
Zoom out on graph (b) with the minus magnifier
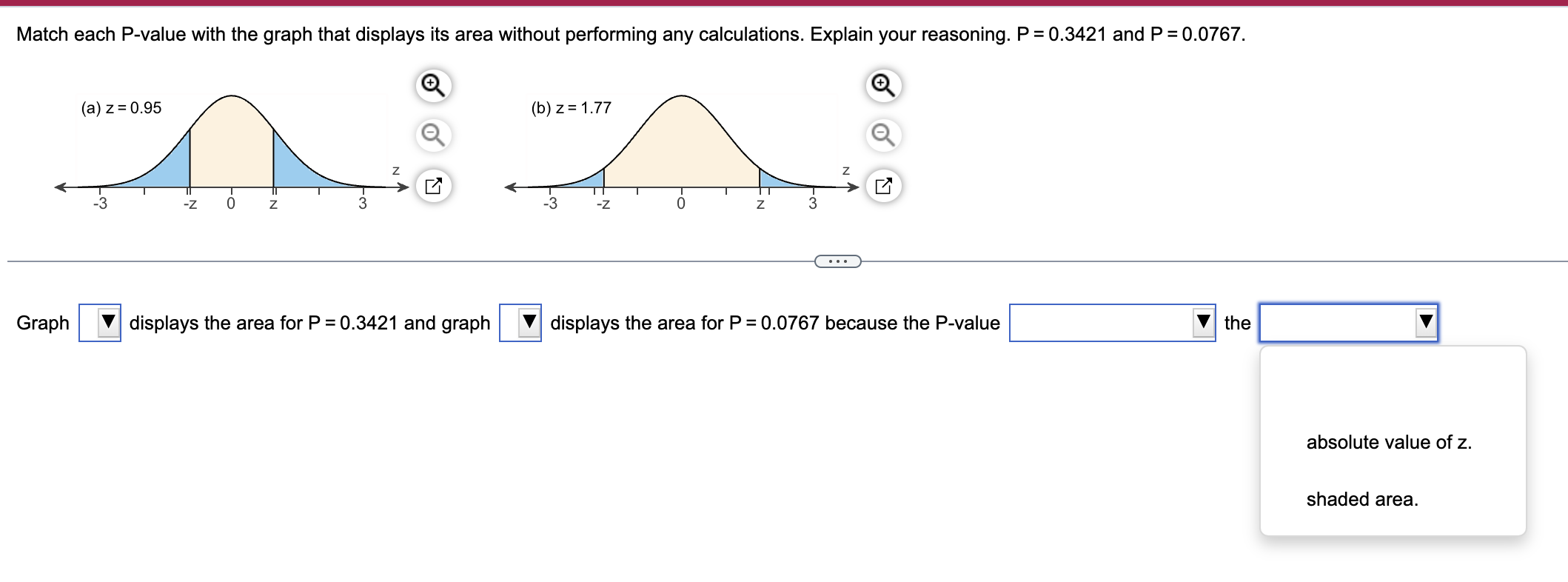(882, 136)
